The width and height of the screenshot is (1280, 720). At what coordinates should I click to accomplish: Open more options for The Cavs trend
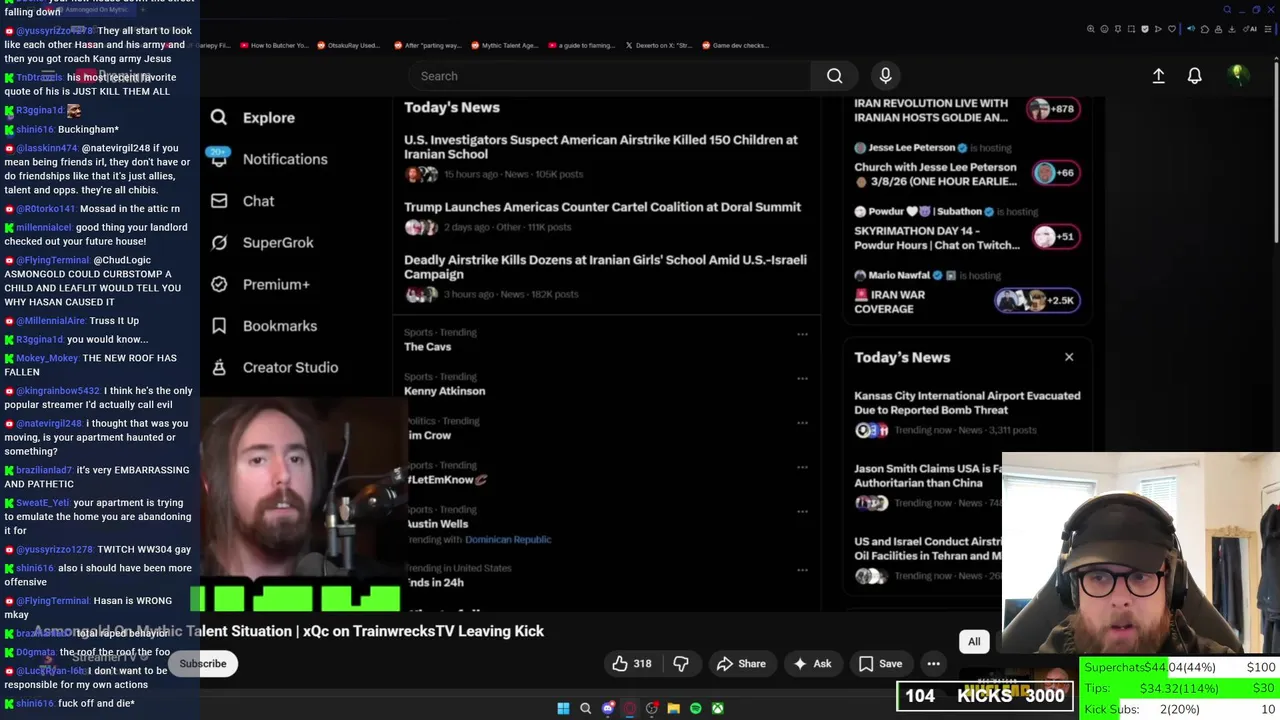coord(802,335)
